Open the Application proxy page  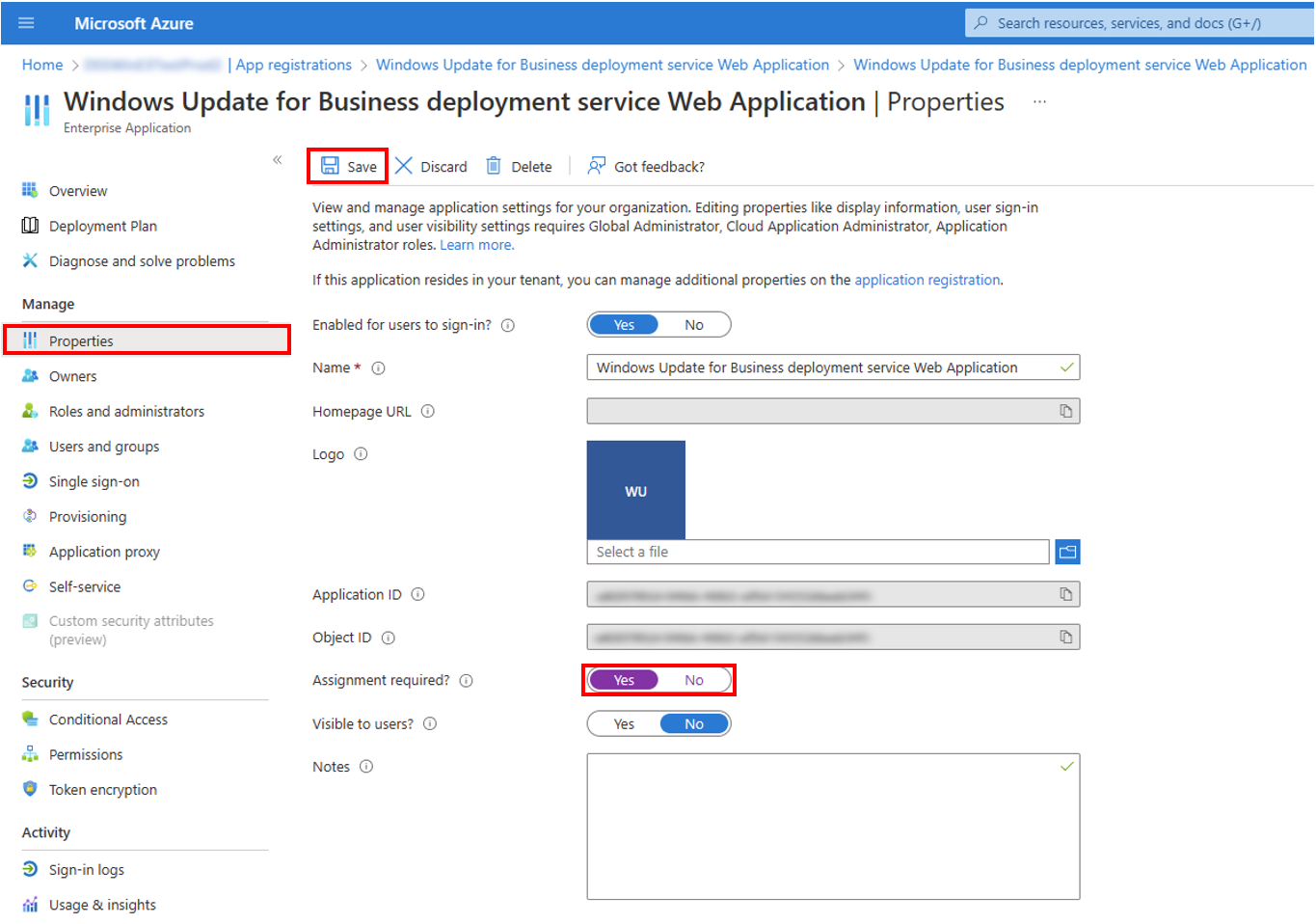tap(104, 552)
